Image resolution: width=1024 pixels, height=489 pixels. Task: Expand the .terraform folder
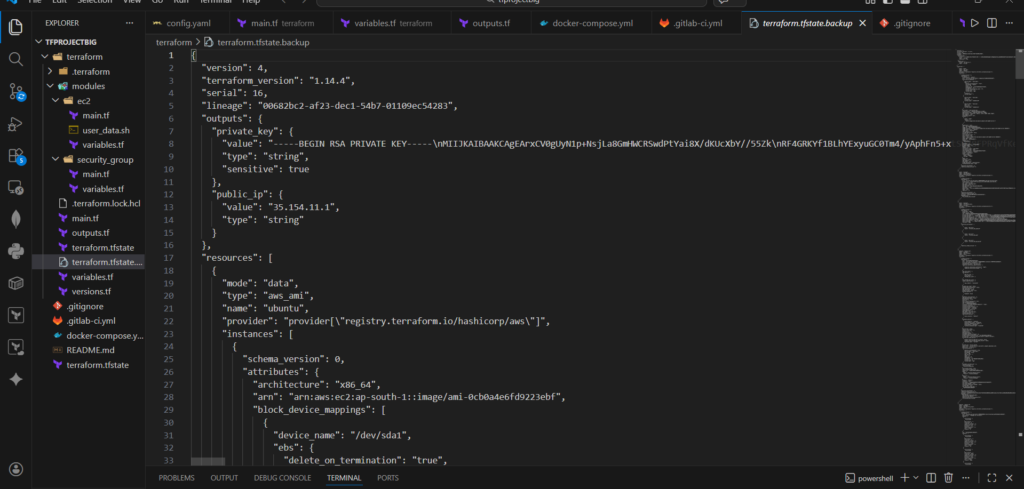pos(88,72)
